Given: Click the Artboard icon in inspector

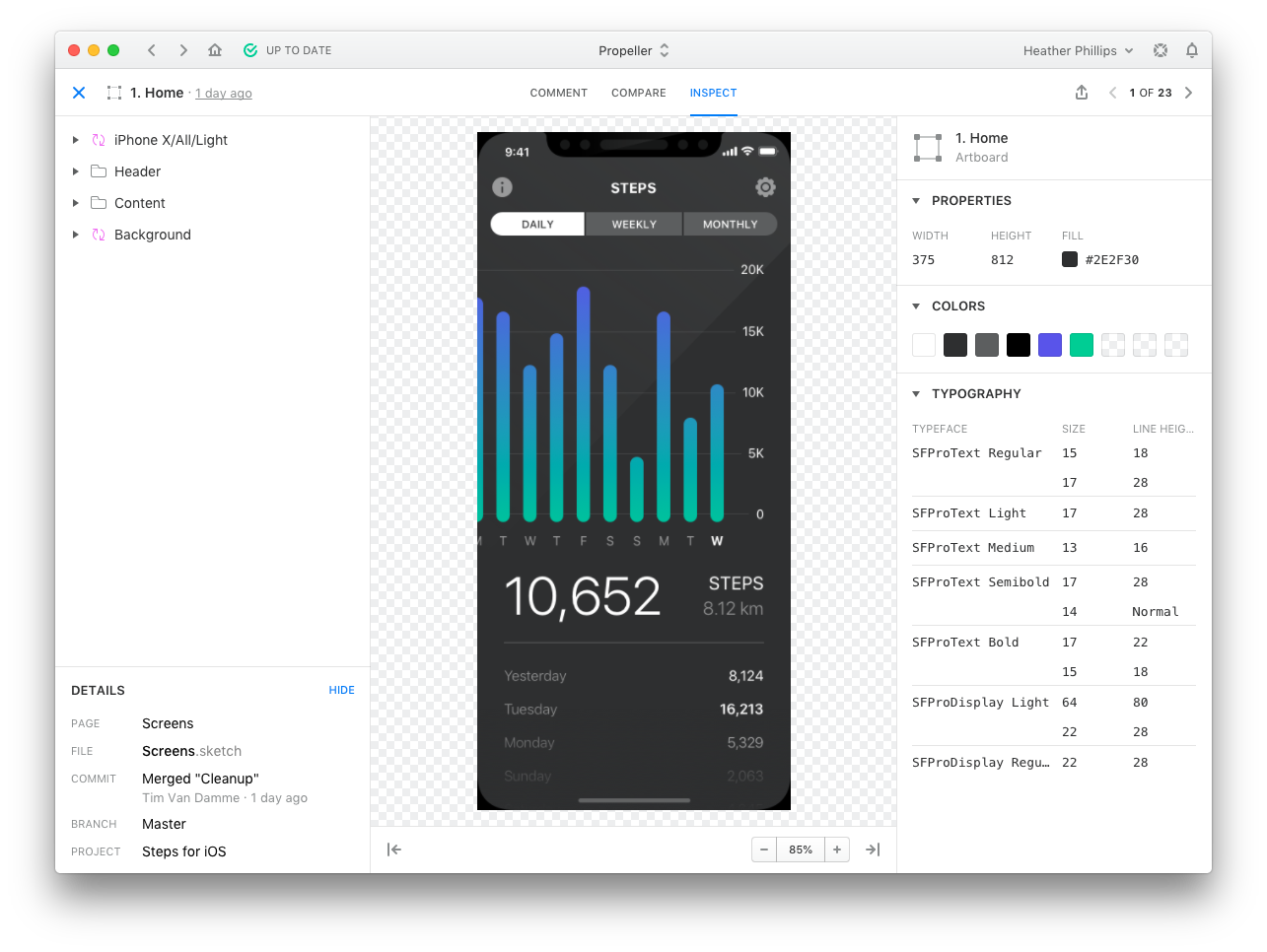Looking at the screenshot, I should 928,148.
